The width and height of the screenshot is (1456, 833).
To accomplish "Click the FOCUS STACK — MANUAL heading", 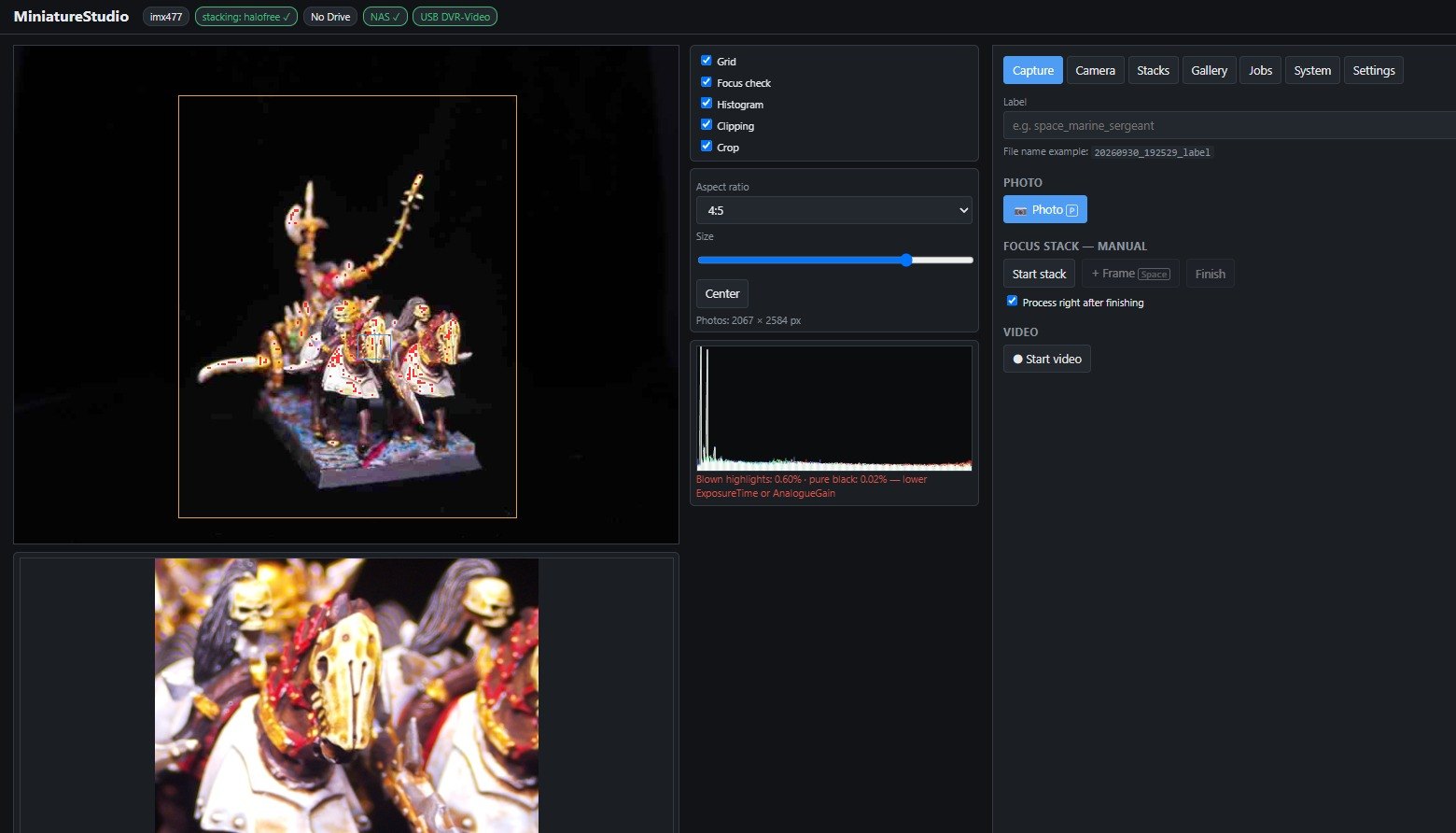I will click(1075, 247).
